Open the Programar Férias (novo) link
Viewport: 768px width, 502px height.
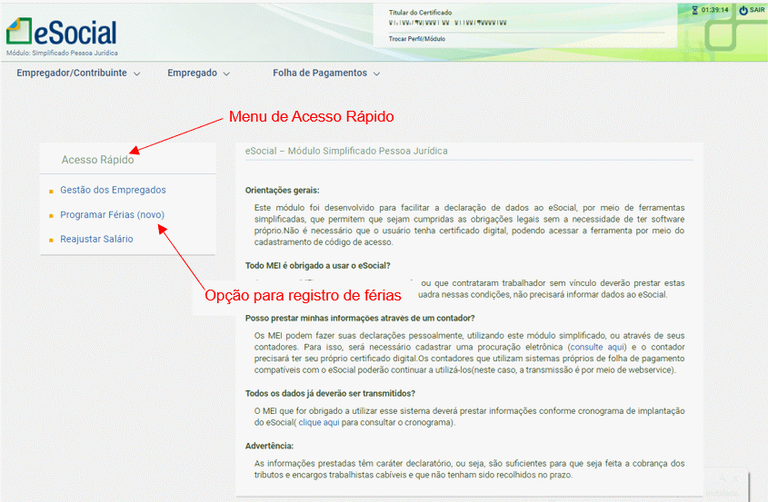click(112, 215)
